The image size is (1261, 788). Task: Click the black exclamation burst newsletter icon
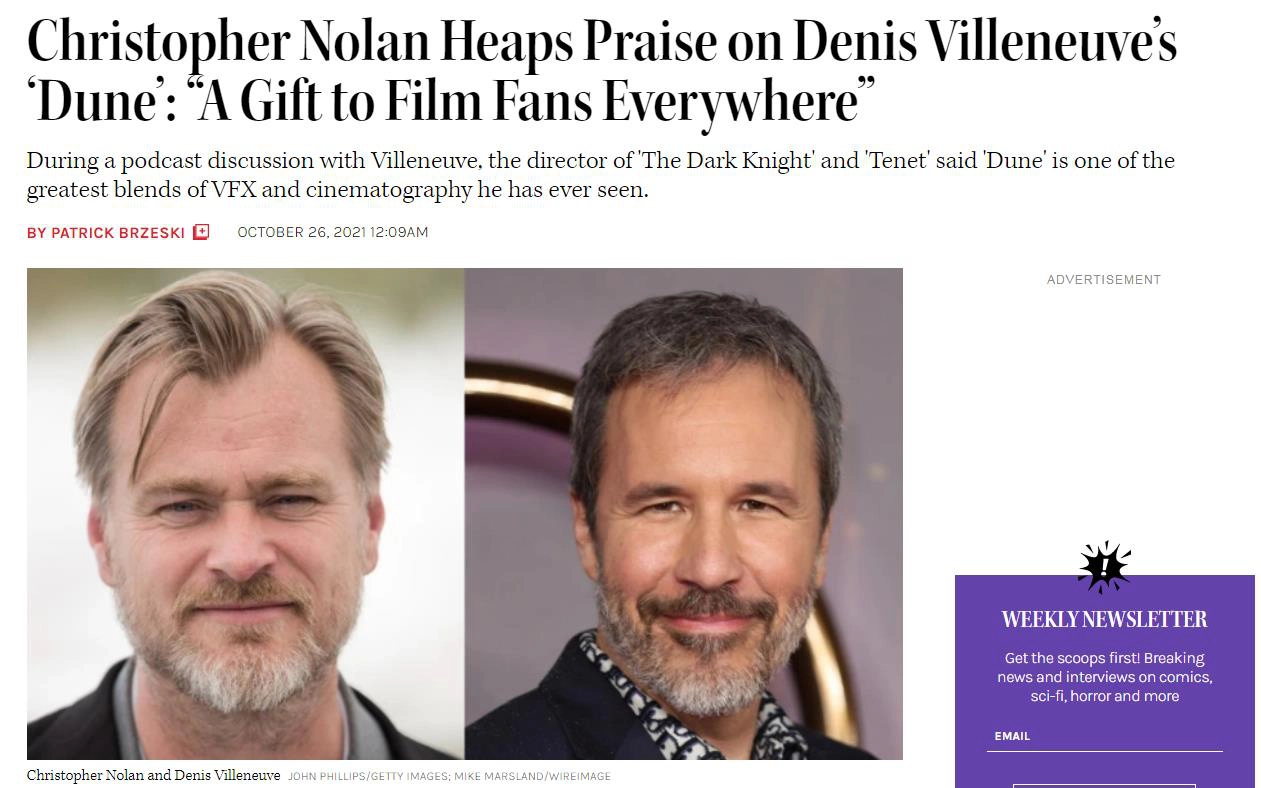point(1104,568)
